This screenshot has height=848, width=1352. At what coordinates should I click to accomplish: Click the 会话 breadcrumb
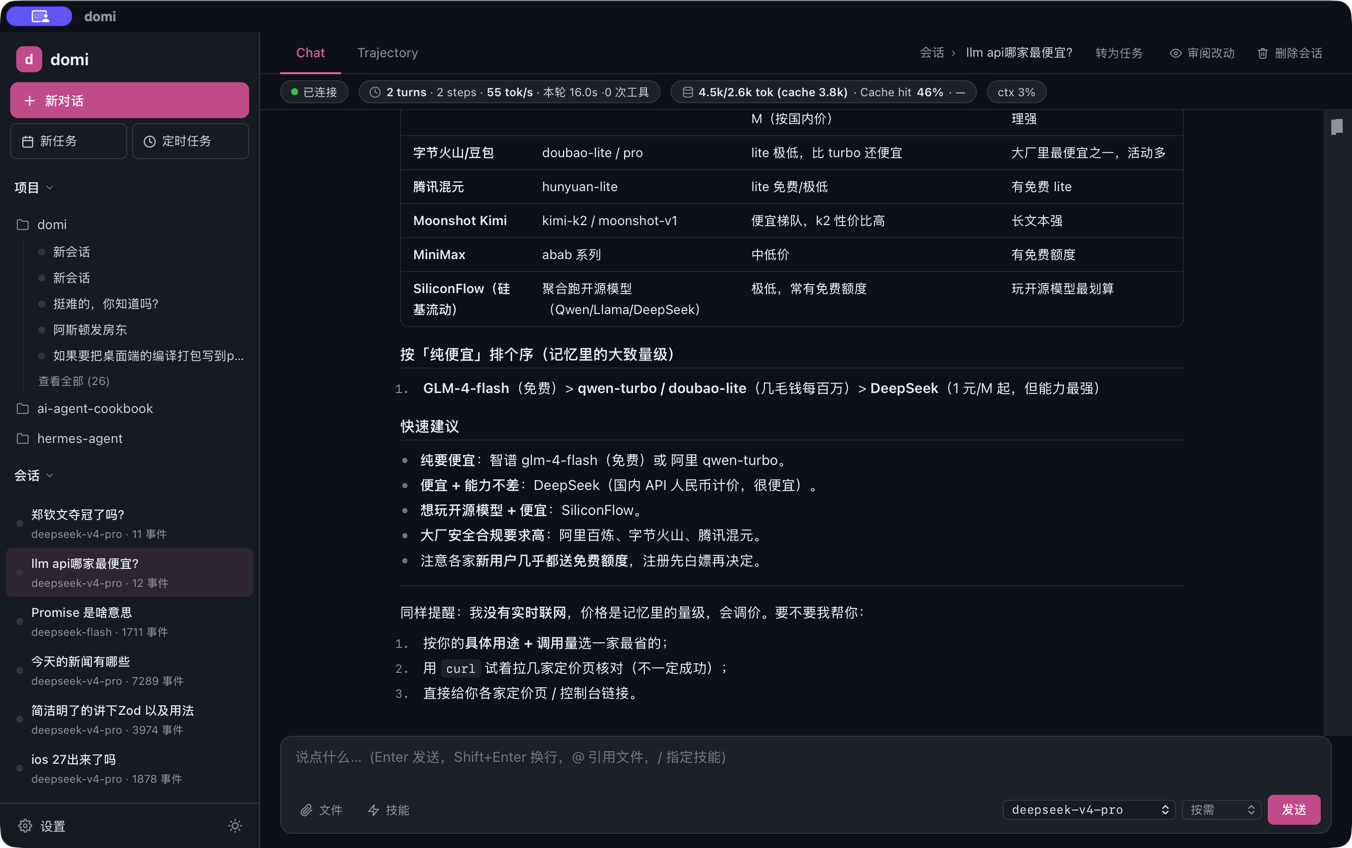point(932,53)
